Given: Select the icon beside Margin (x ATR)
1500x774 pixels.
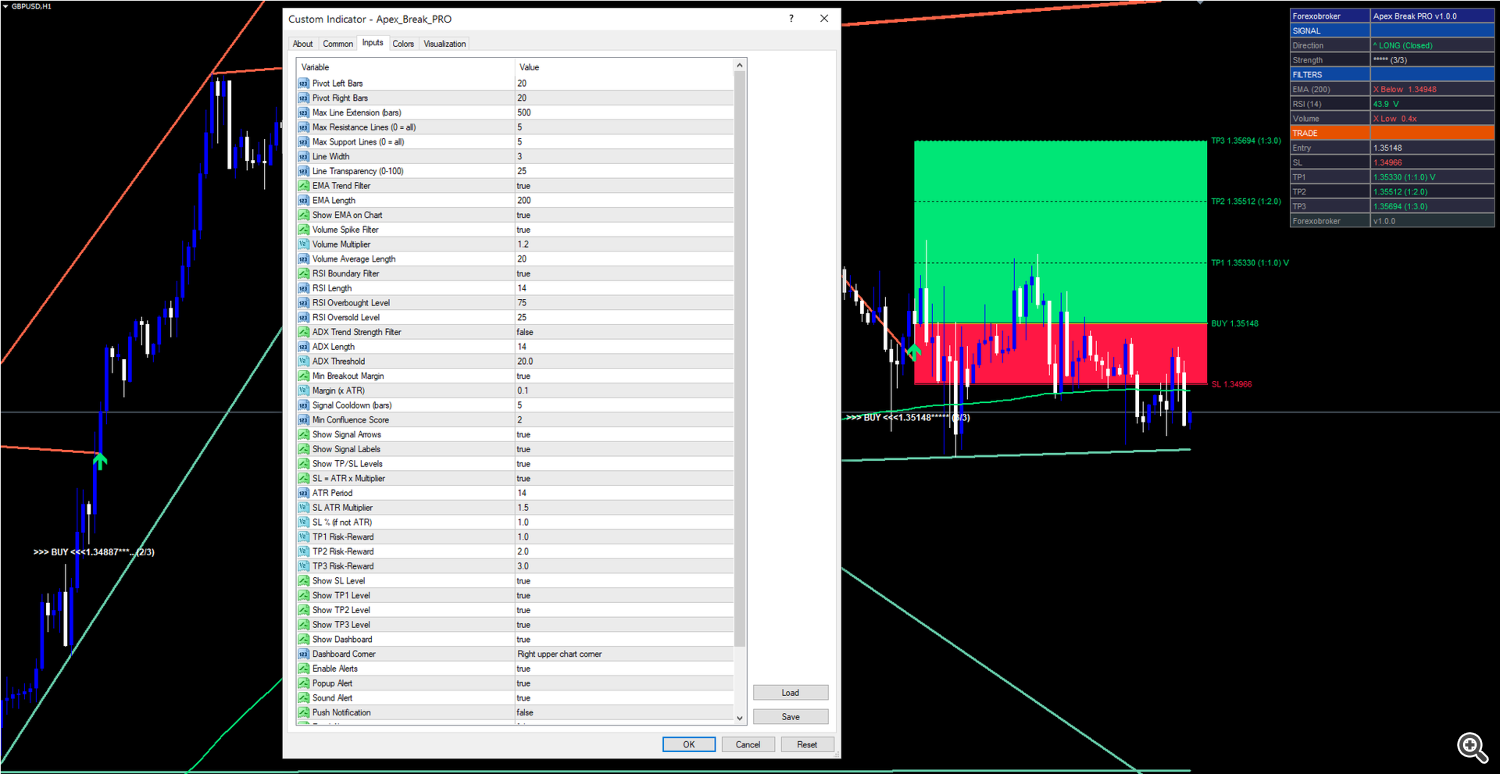Looking at the screenshot, I should pyautogui.click(x=304, y=390).
